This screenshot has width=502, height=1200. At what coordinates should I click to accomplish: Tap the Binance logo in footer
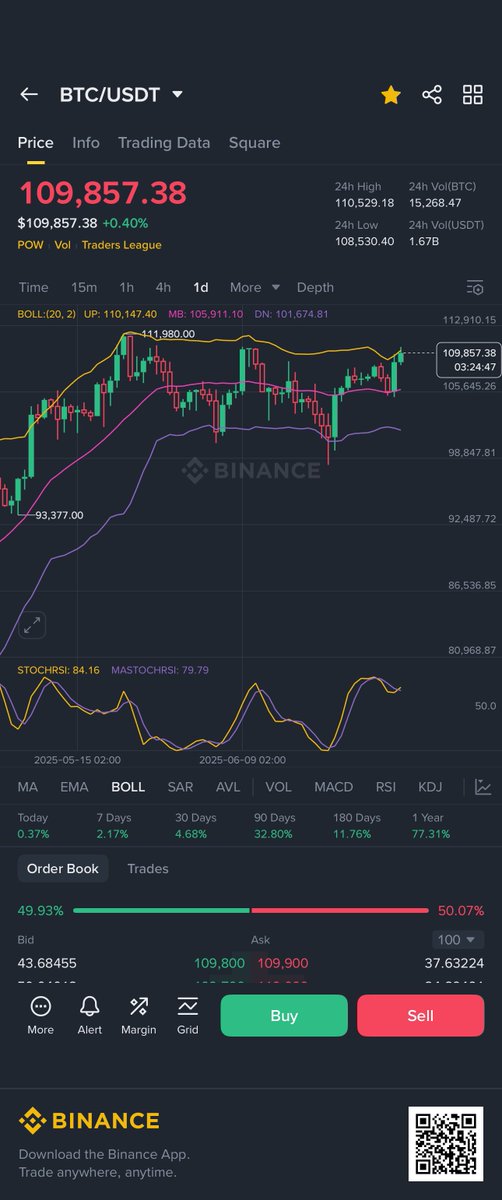point(89,1121)
